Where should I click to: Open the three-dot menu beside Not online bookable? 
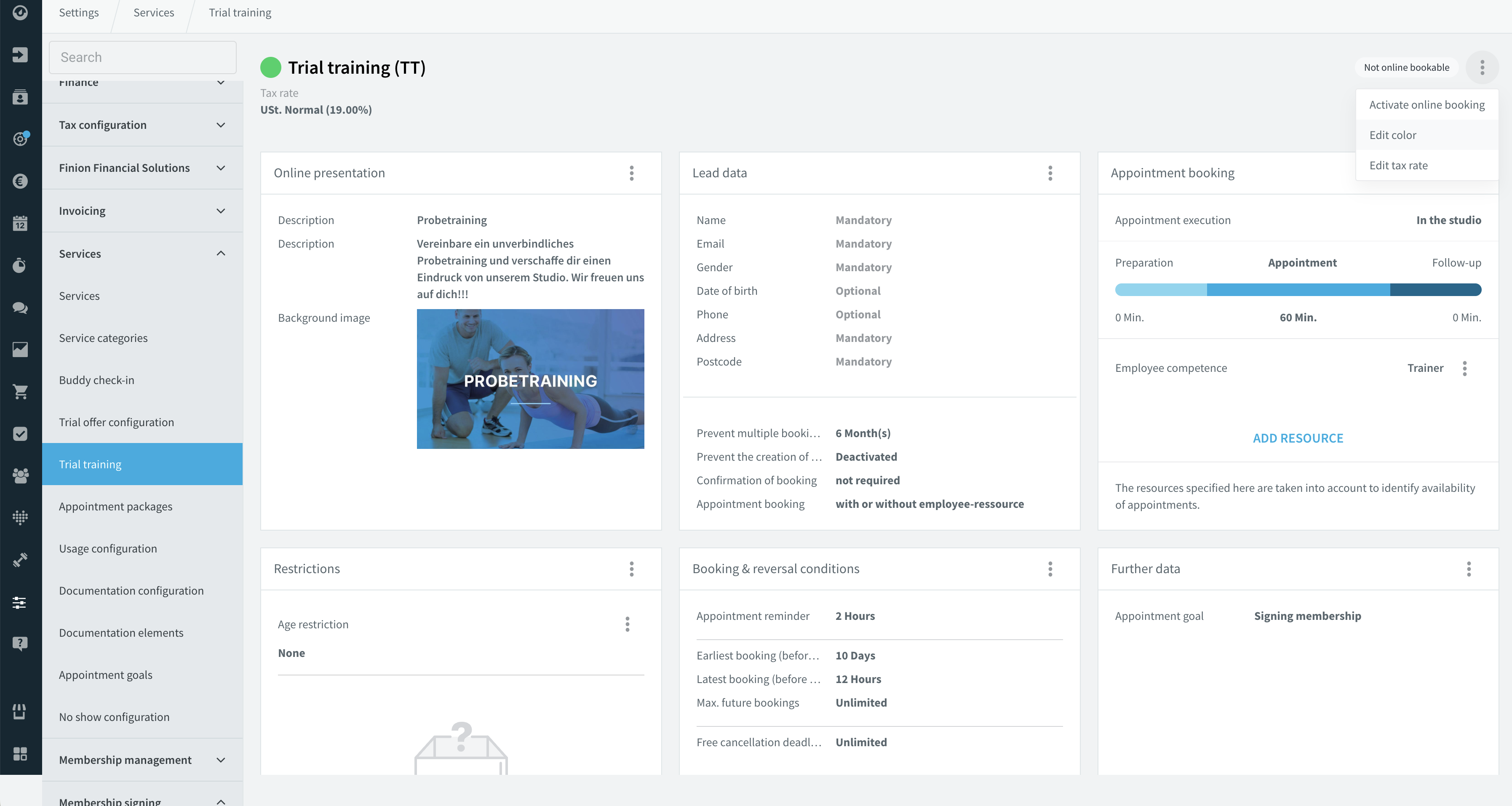click(1482, 67)
